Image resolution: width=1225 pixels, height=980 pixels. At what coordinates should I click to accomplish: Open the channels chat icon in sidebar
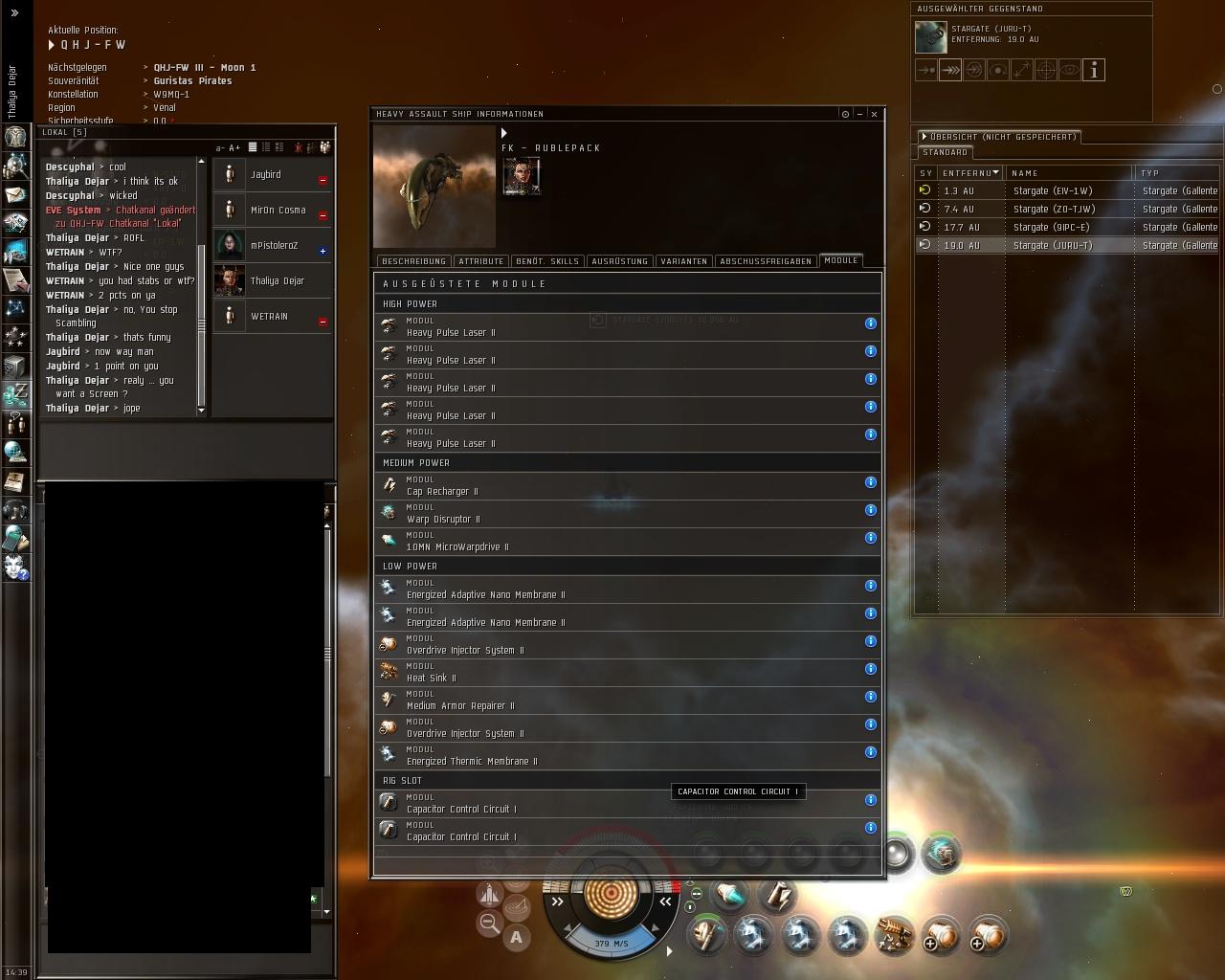pos(15,423)
